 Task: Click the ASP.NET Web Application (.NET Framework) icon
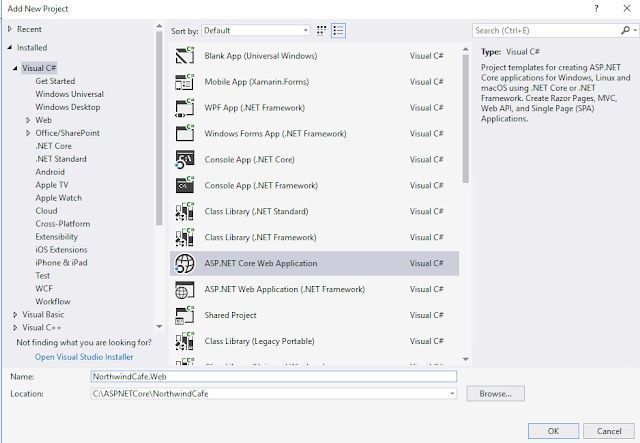click(x=184, y=289)
